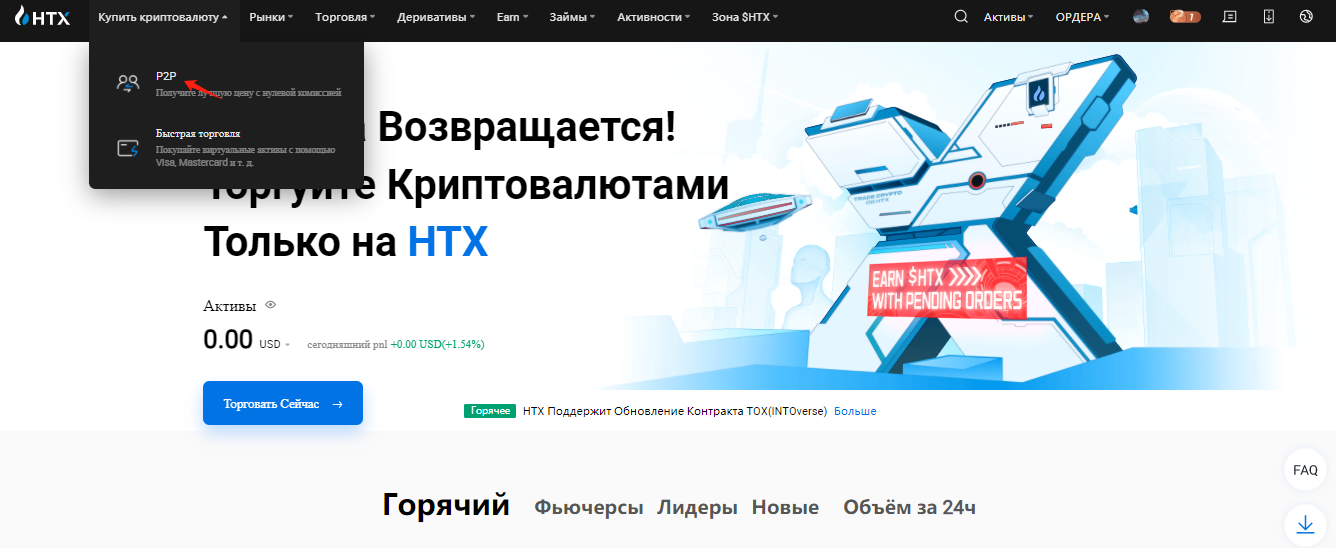Expand the Earn dropdown
The height and width of the screenshot is (548, 1336).
click(512, 17)
